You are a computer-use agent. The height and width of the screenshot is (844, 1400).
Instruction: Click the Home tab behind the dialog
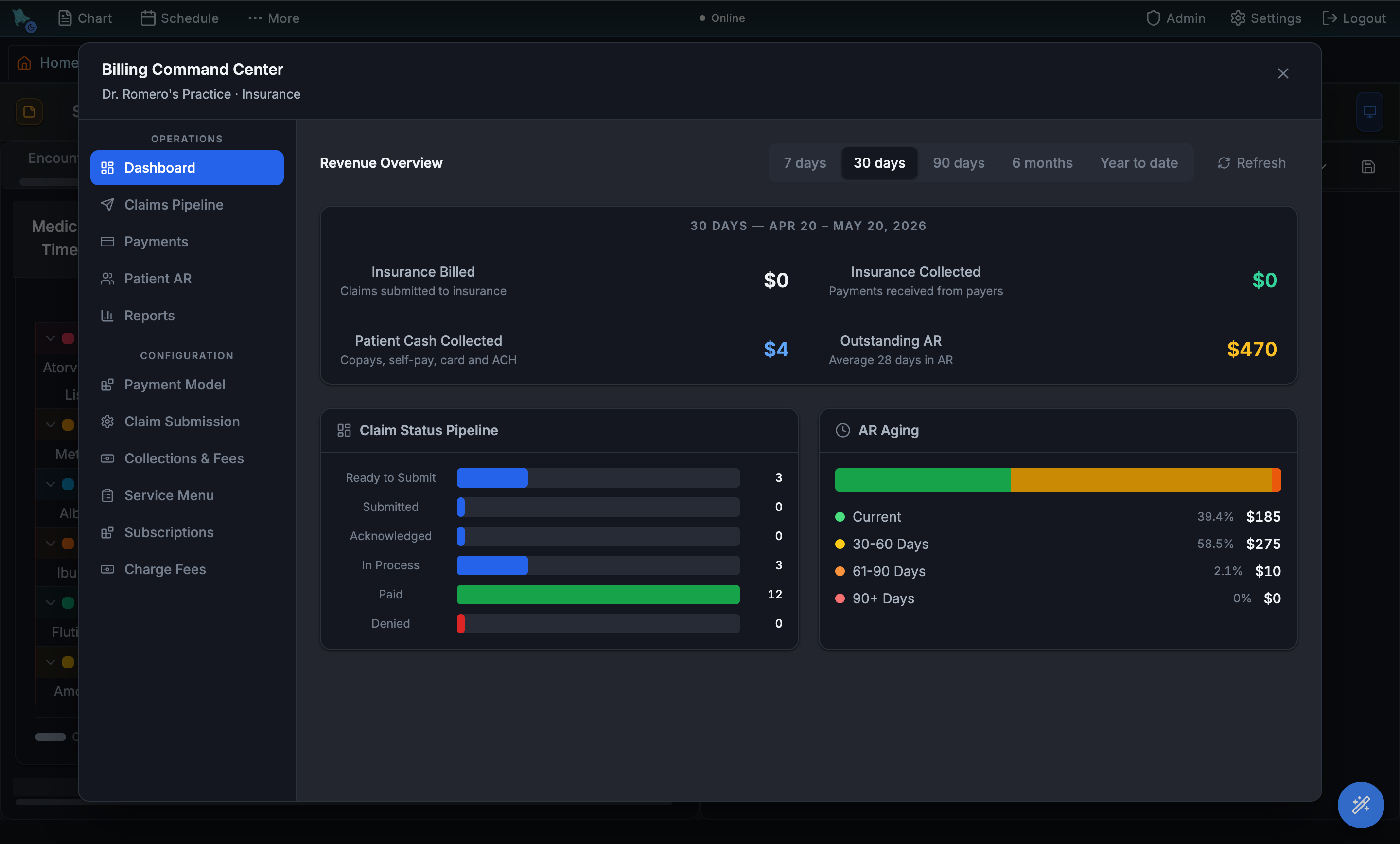tap(48, 63)
